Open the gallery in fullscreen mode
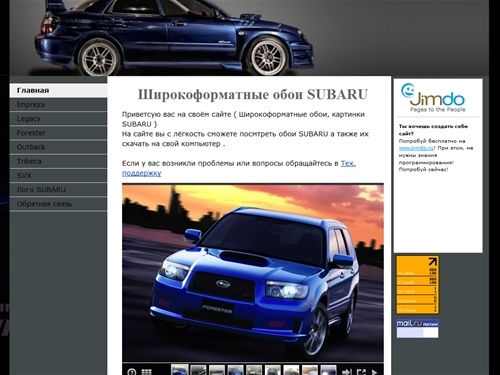This screenshot has height=375, width=500. [361, 372]
